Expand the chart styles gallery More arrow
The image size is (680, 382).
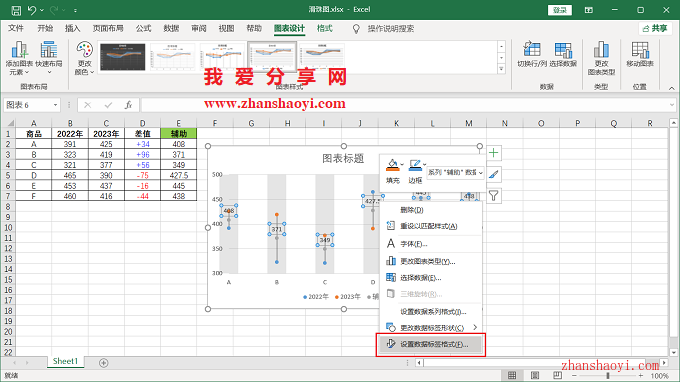501,69
